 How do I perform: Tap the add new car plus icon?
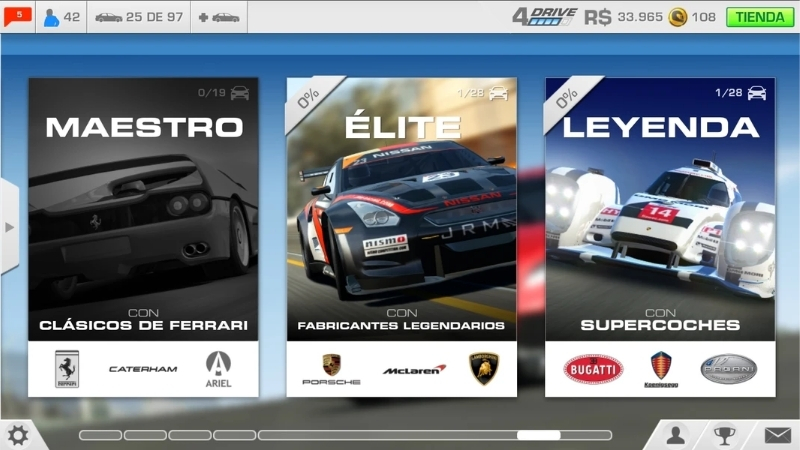coord(219,17)
